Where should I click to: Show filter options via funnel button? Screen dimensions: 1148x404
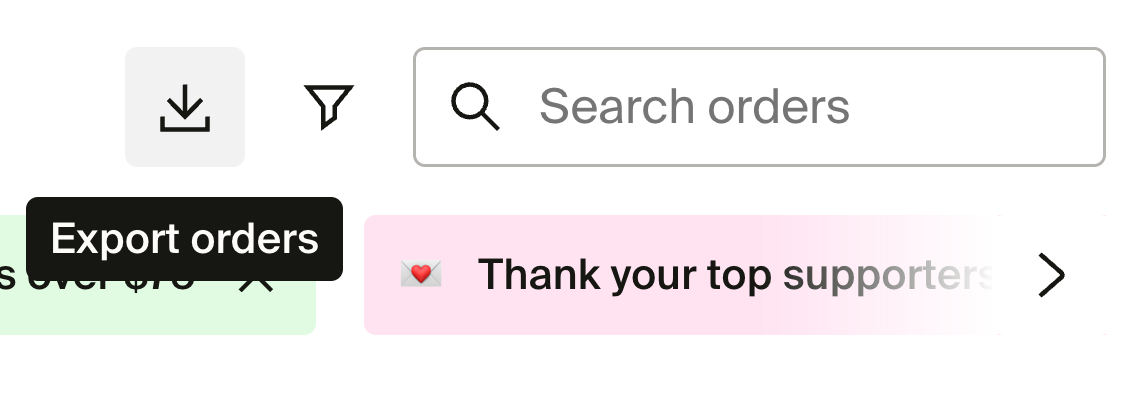[328, 107]
